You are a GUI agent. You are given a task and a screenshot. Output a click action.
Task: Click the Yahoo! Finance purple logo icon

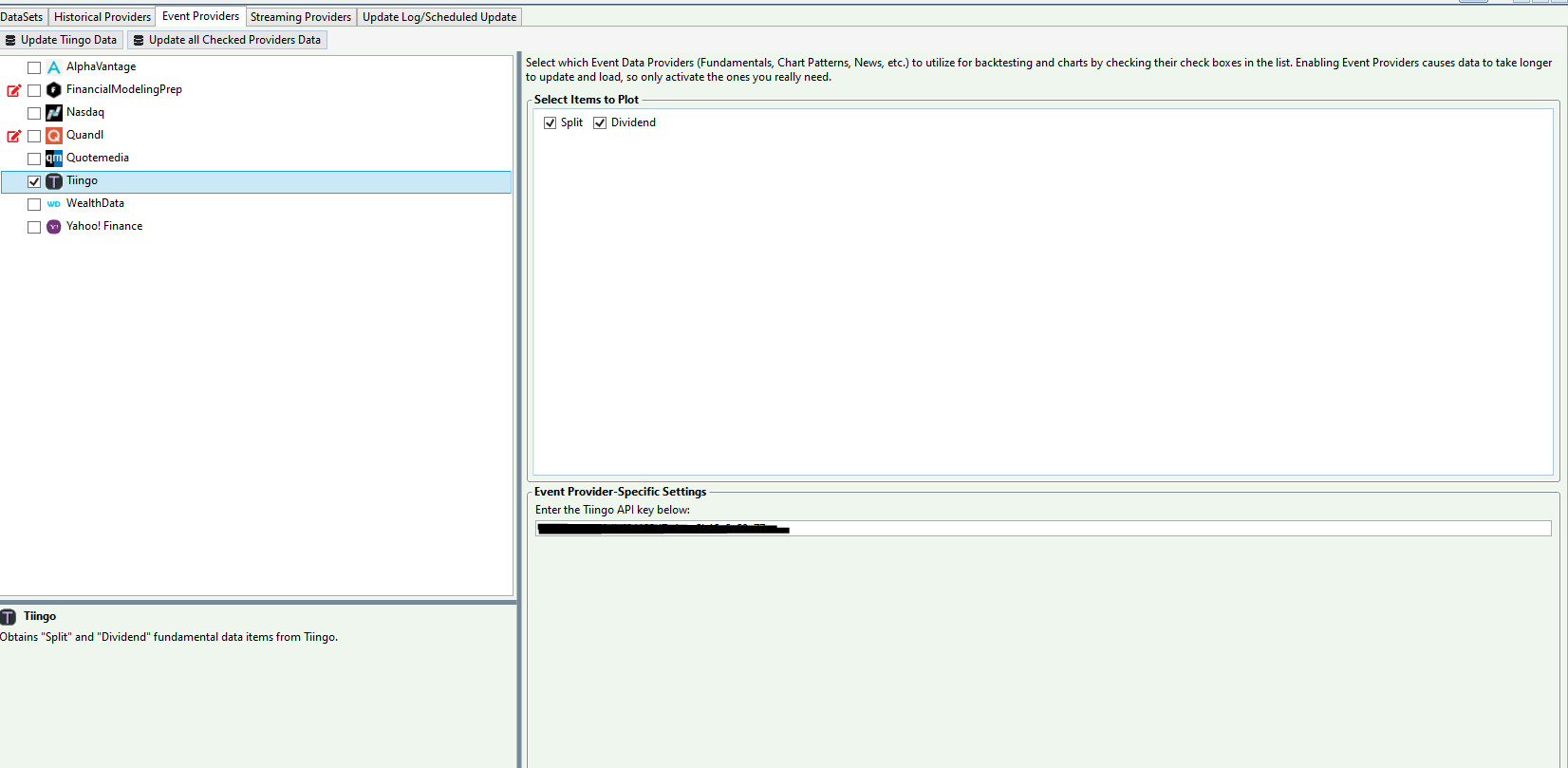coord(54,227)
